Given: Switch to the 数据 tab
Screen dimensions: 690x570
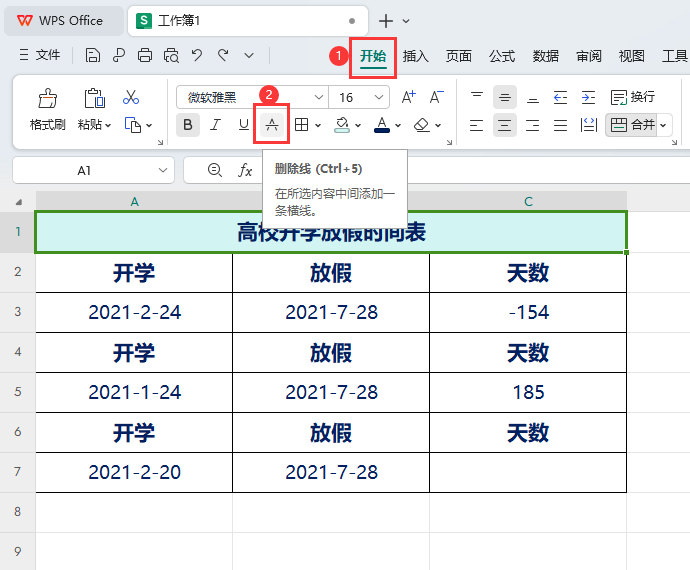Looking at the screenshot, I should 546,56.
